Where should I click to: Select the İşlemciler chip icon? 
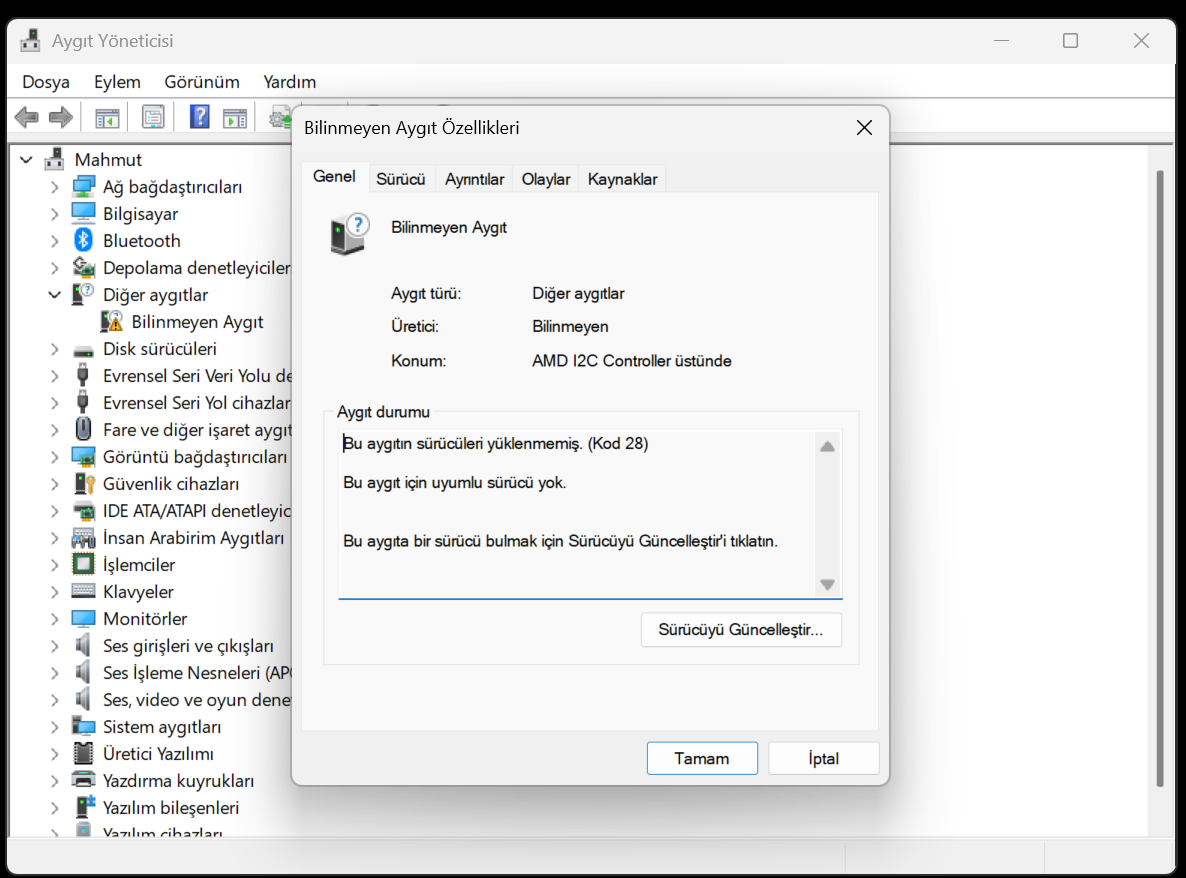click(83, 564)
